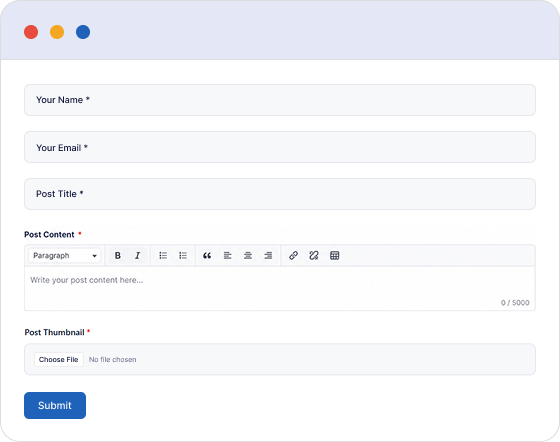The width and height of the screenshot is (560, 442).
Task: Focus the Your Name input field
Action: (280, 100)
